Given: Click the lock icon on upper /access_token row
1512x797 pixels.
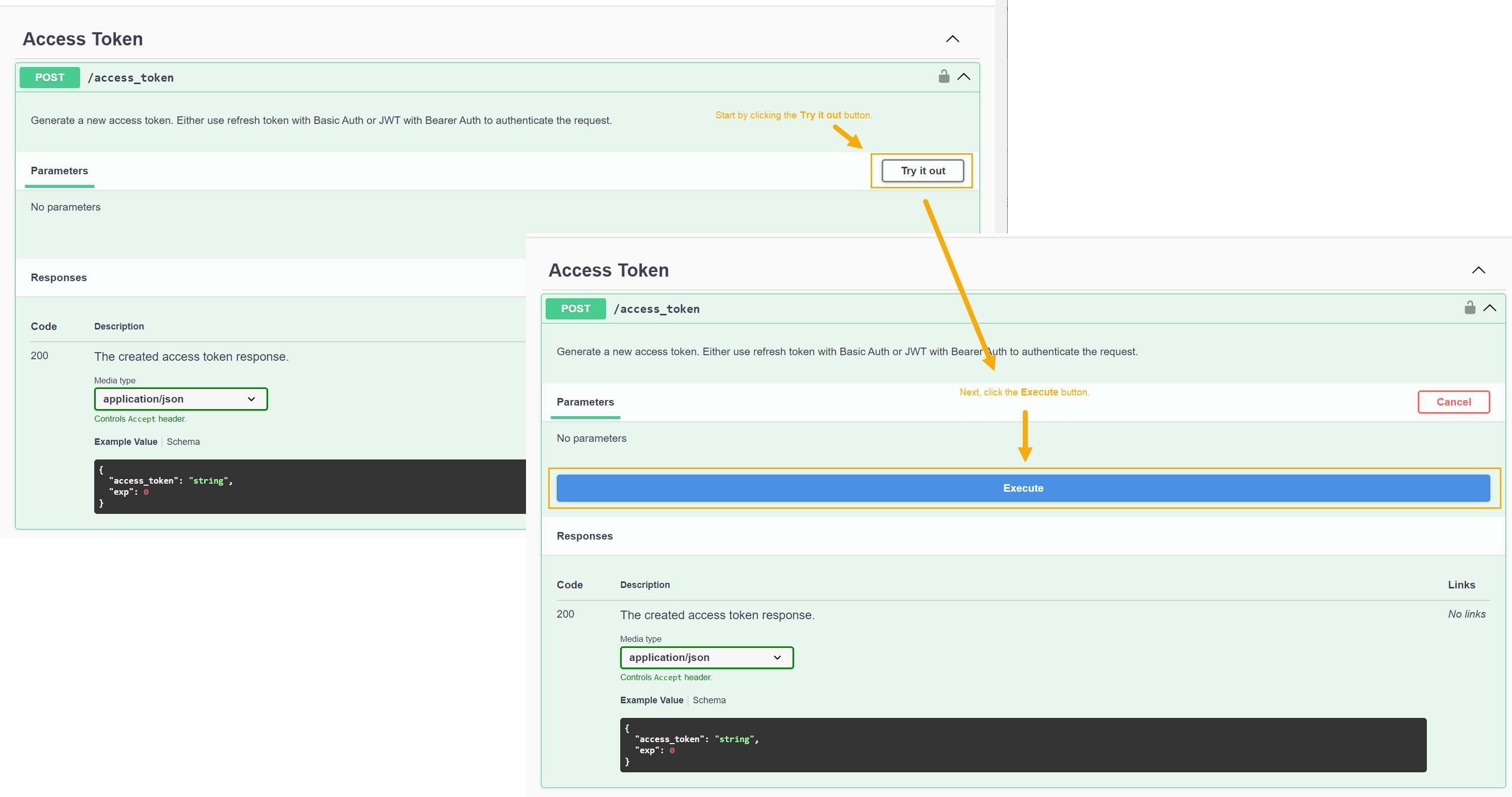Looking at the screenshot, I should [x=943, y=77].
